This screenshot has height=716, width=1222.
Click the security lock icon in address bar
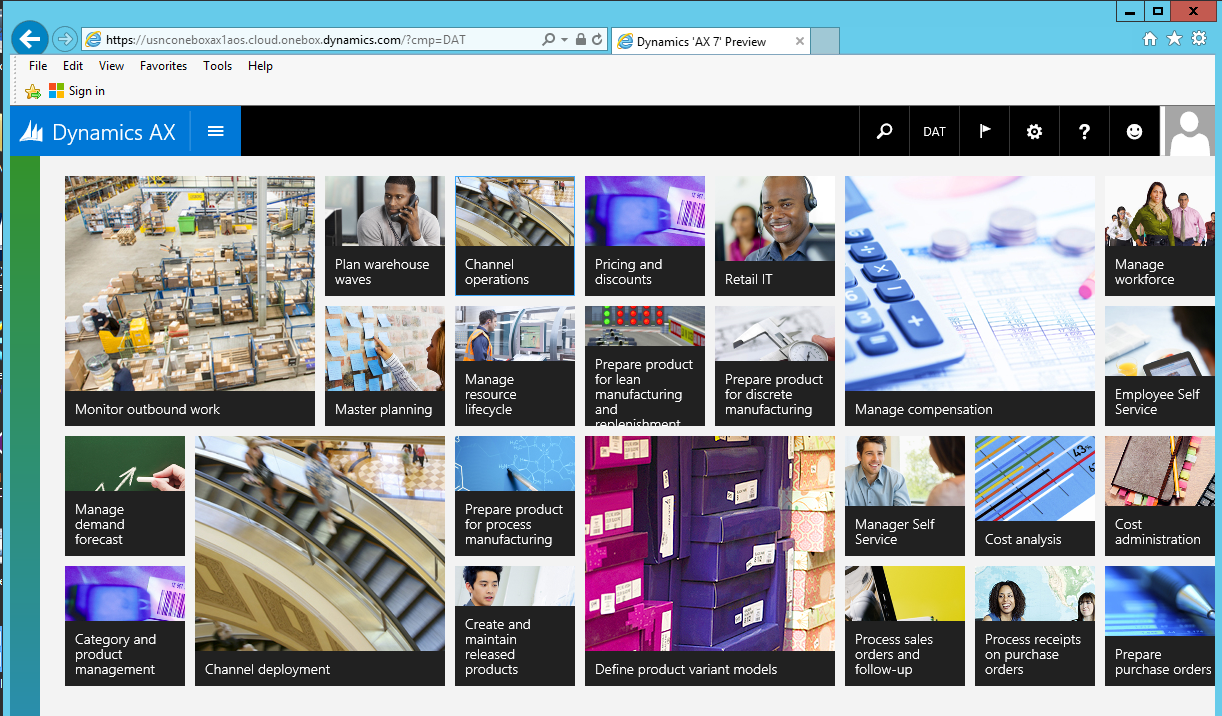580,40
